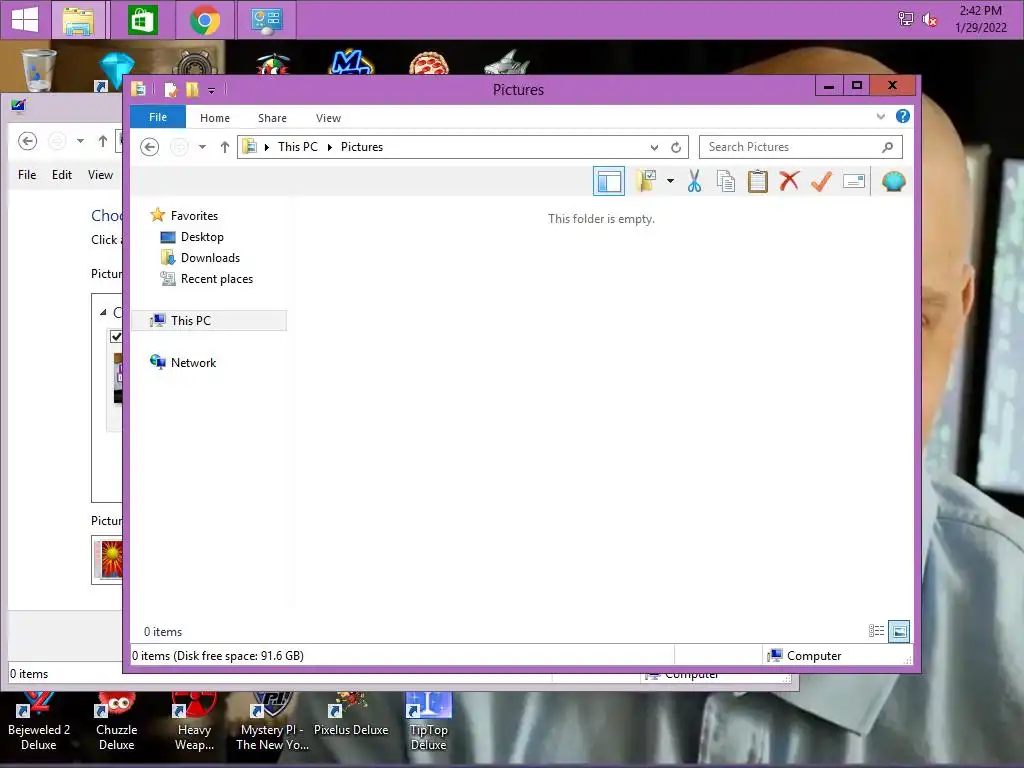Click the quick access New folder icon
Screen dimensions: 1024x768
click(192, 89)
